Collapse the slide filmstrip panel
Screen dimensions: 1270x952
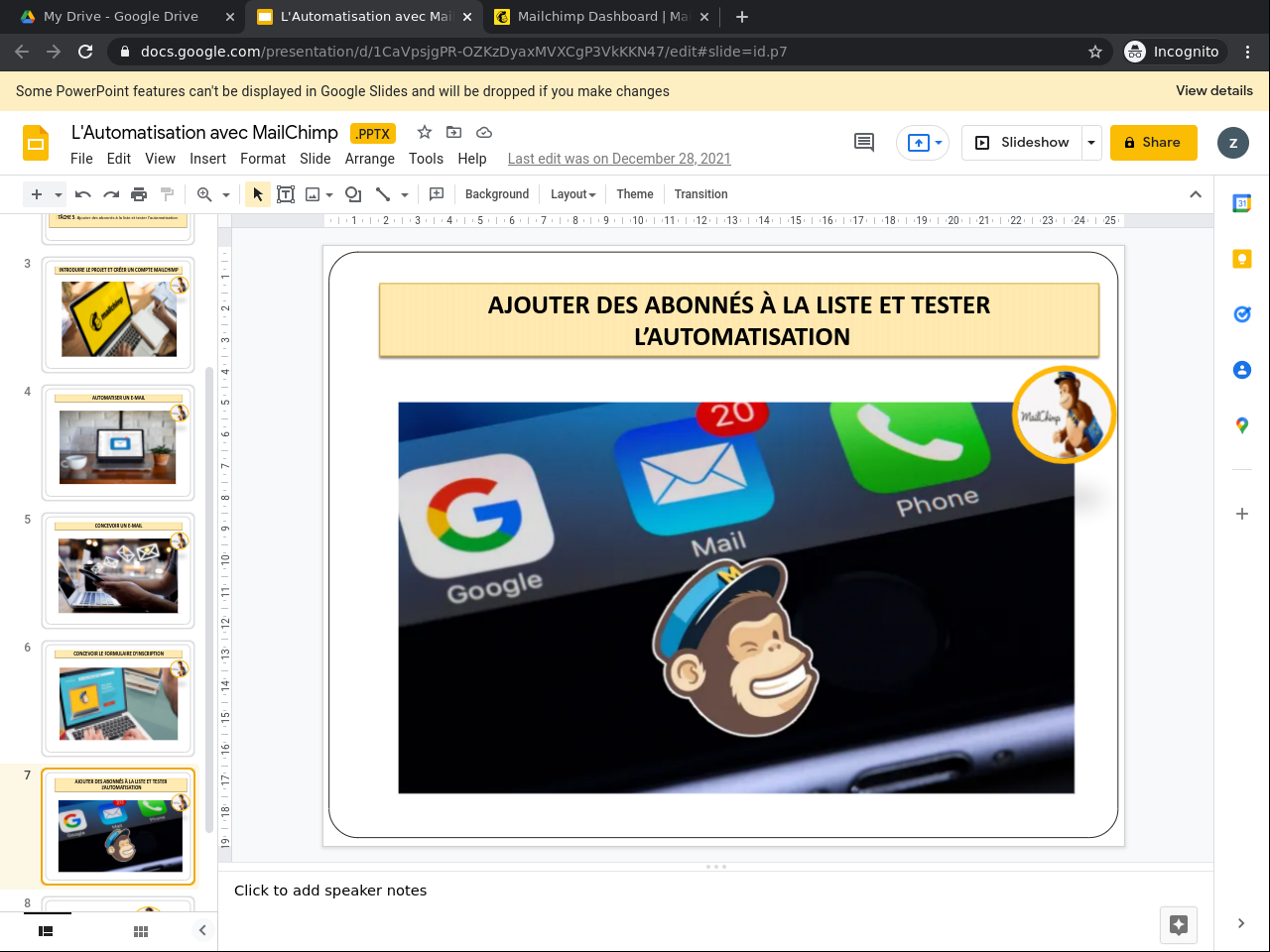(x=202, y=930)
